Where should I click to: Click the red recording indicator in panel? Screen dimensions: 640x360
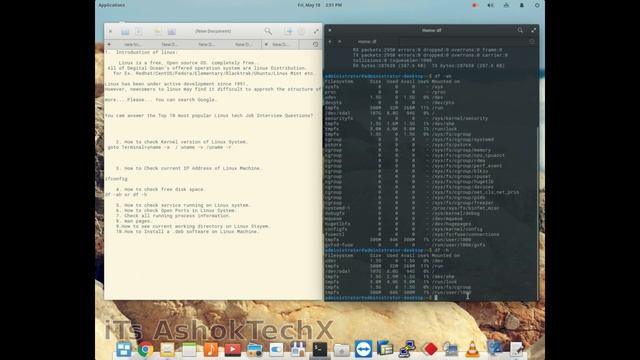475,5
